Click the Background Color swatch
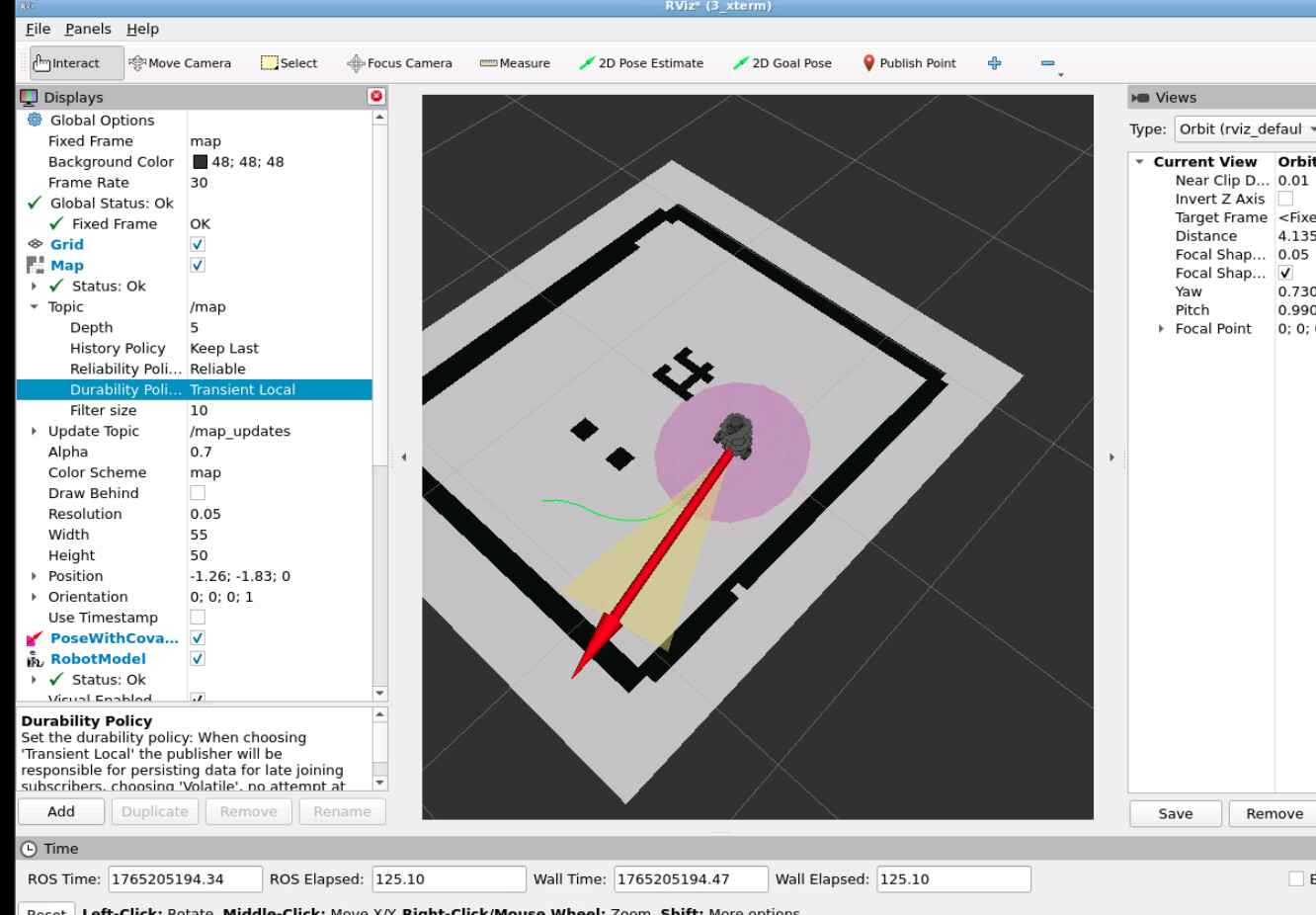Image resolution: width=1316 pixels, height=915 pixels. pos(200,162)
